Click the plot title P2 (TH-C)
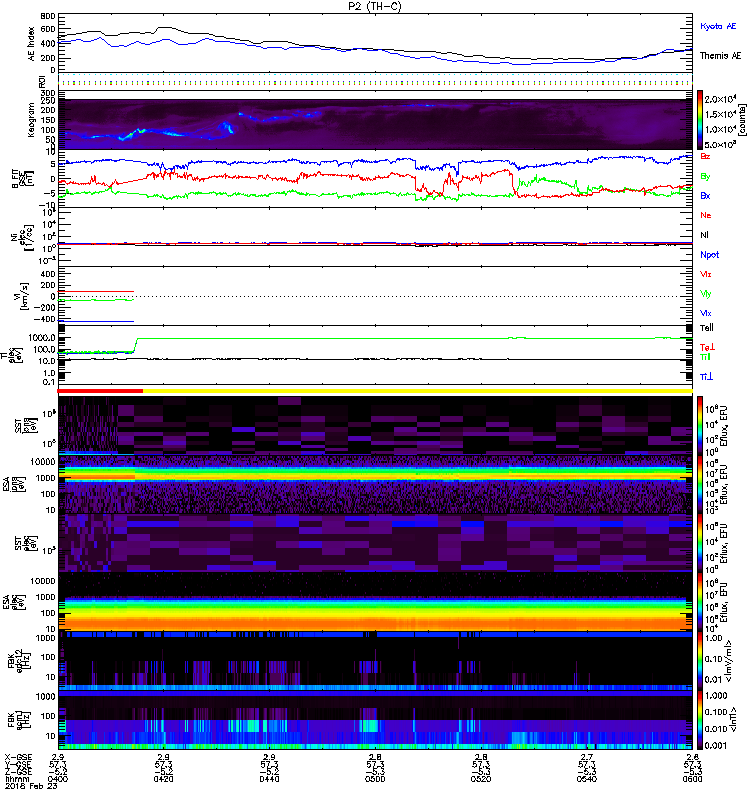The height and width of the screenshot is (800, 750). pos(375,7)
